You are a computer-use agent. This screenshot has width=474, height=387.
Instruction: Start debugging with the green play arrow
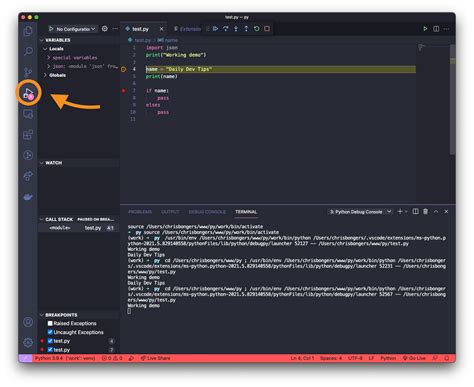click(51, 29)
